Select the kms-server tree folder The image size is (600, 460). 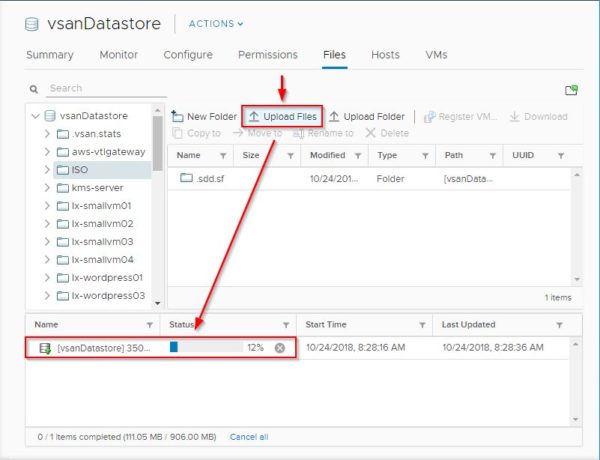click(x=90, y=188)
